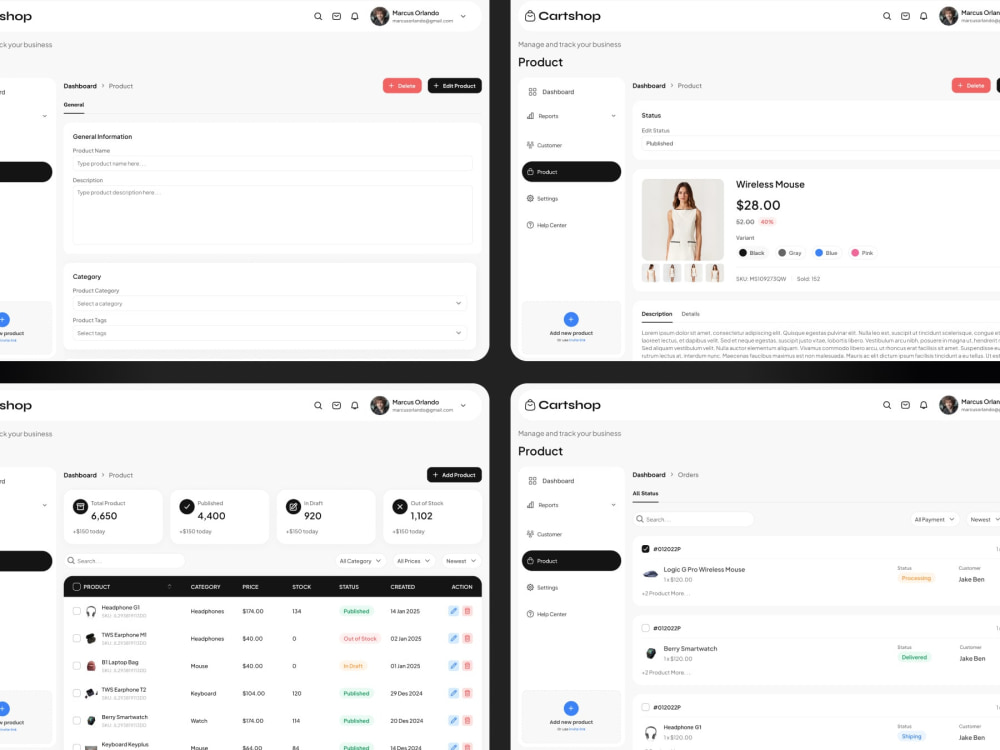Viewport: 1000px width, 750px height.
Task: Click Dashboard breadcrumb on Orders screen
Action: [649, 475]
